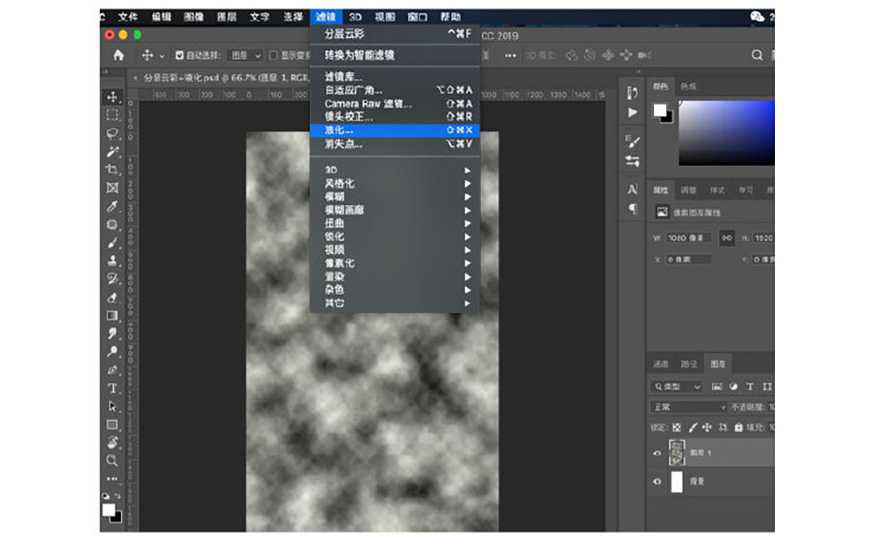Toggle the 自动选择 checkbox
This screenshot has height=541, width=870.
pyautogui.click(x=179, y=56)
